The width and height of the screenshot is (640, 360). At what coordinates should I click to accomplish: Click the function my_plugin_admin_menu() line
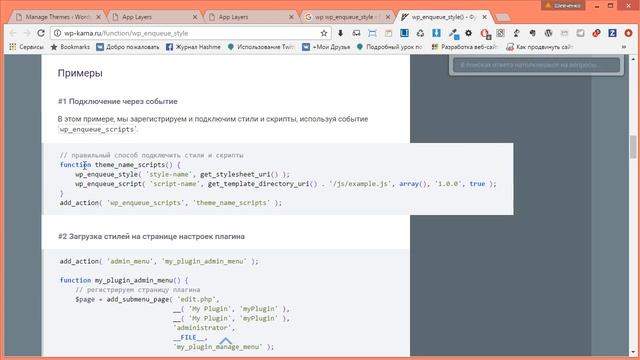pos(124,280)
